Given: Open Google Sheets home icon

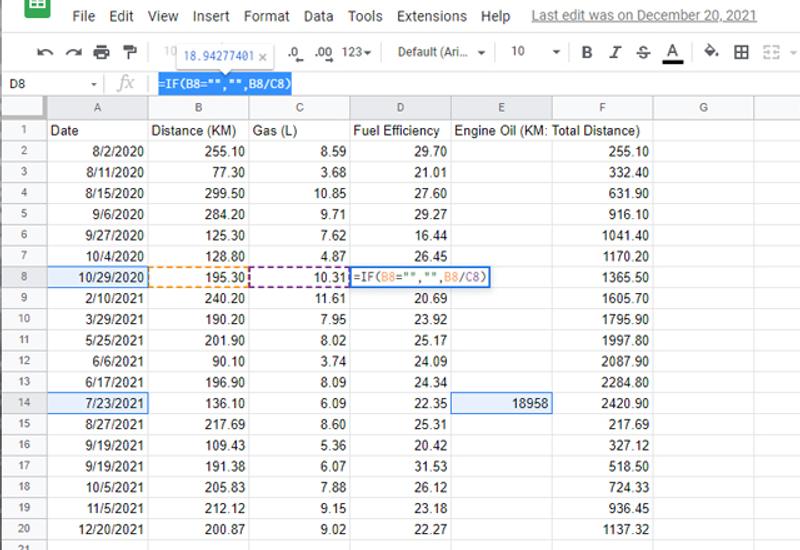Looking at the screenshot, I should click(x=37, y=7).
